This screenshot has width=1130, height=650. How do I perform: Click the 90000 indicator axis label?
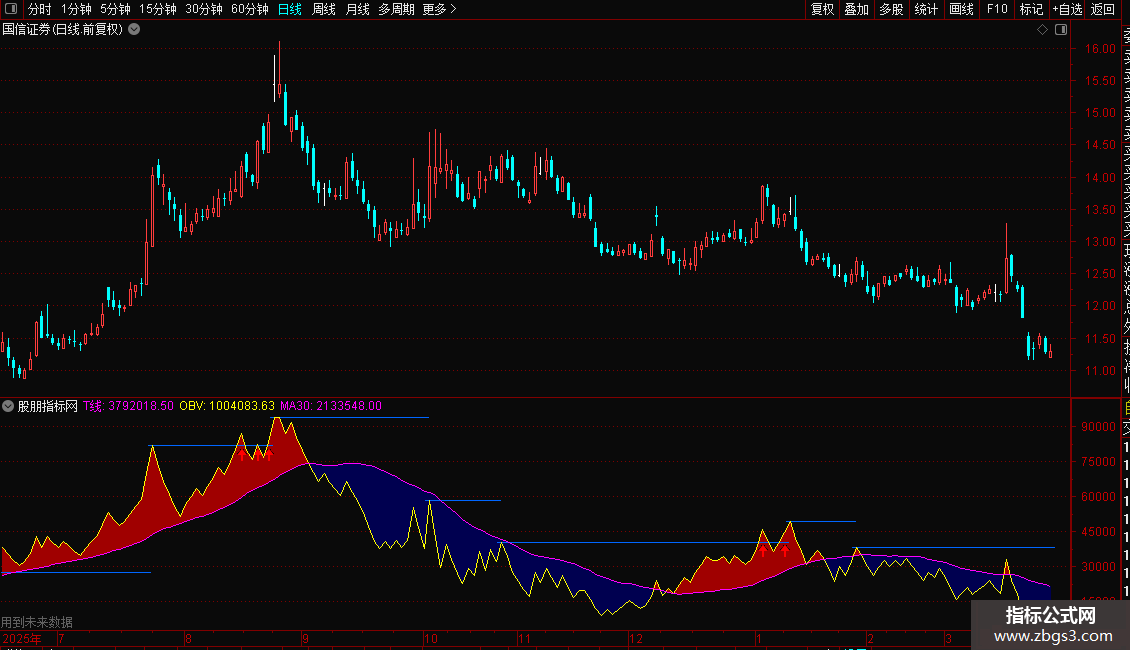tap(1098, 427)
